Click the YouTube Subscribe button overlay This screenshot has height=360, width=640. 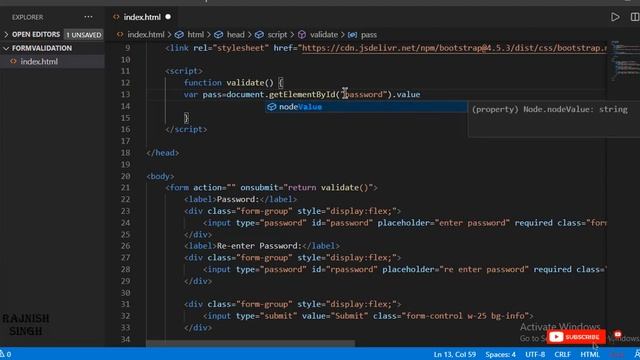(x=576, y=337)
